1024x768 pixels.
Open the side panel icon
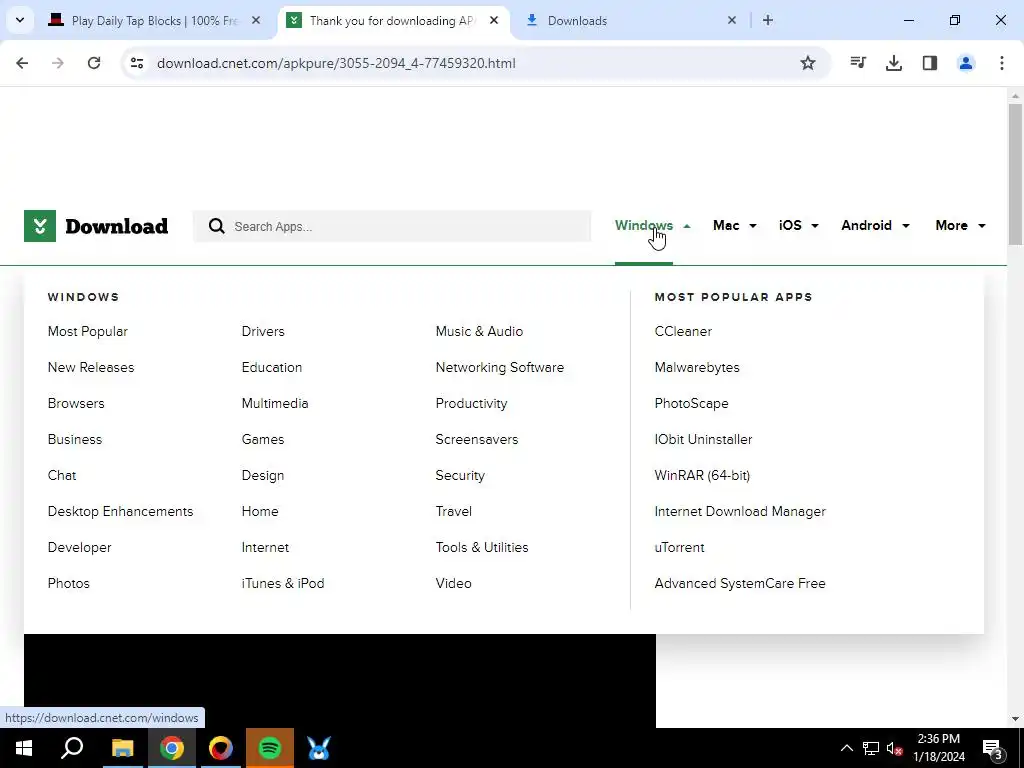coord(929,63)
